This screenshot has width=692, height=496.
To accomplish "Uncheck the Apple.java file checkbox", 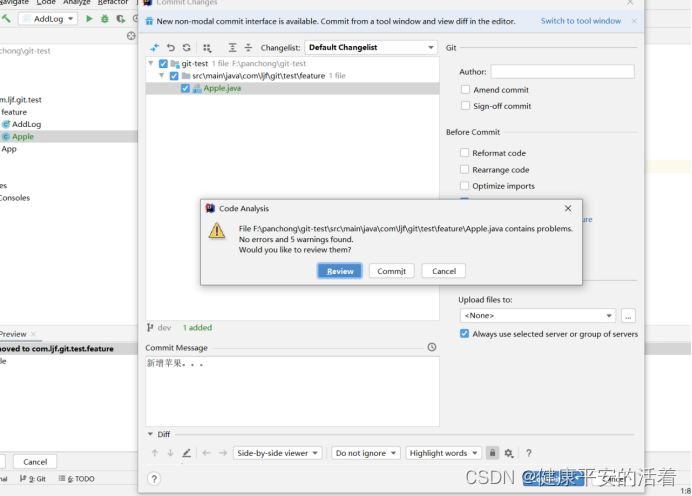I will (x=185, y=88).
